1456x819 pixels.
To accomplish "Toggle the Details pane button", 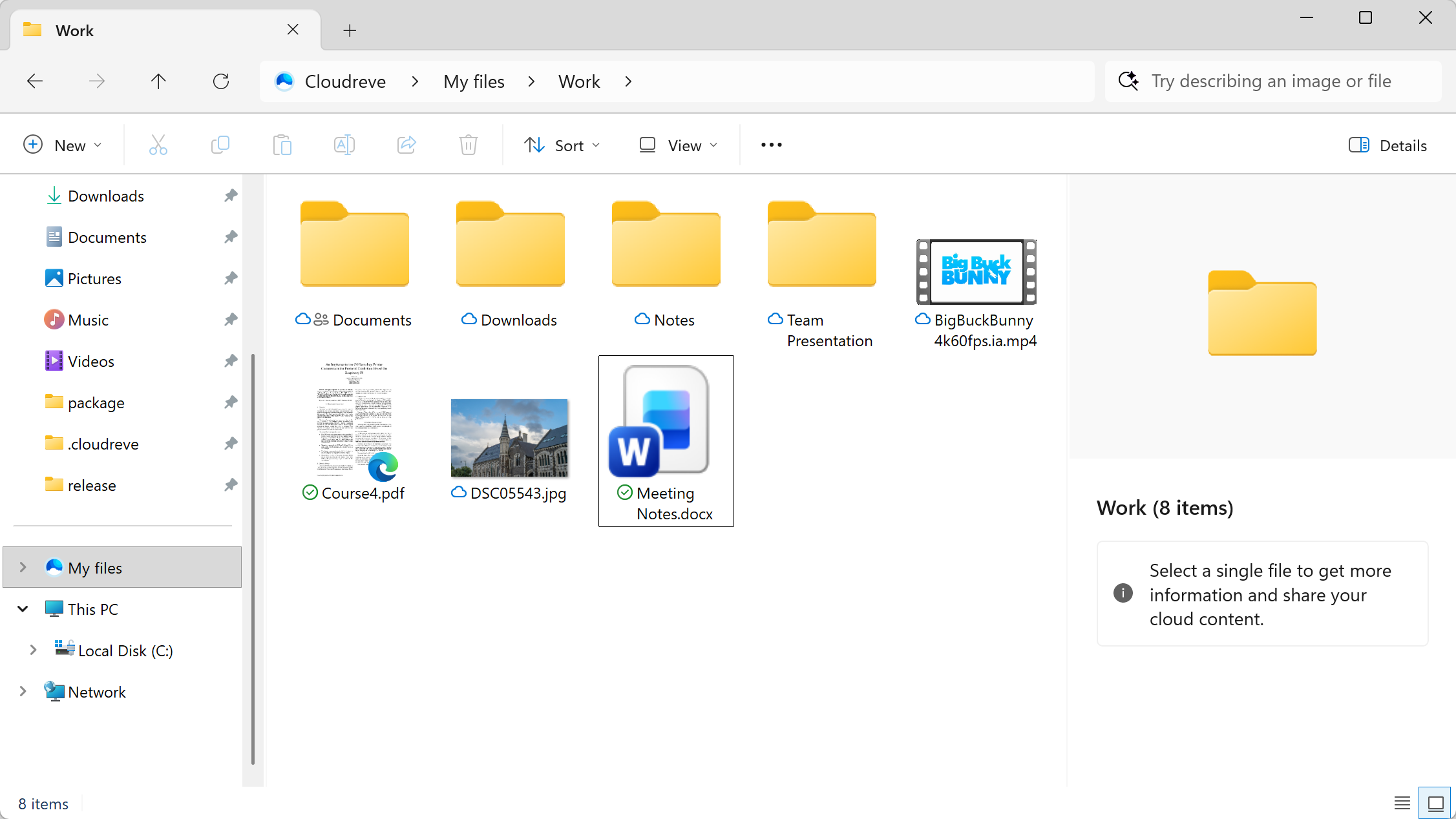I will (x=1387, y=145).
